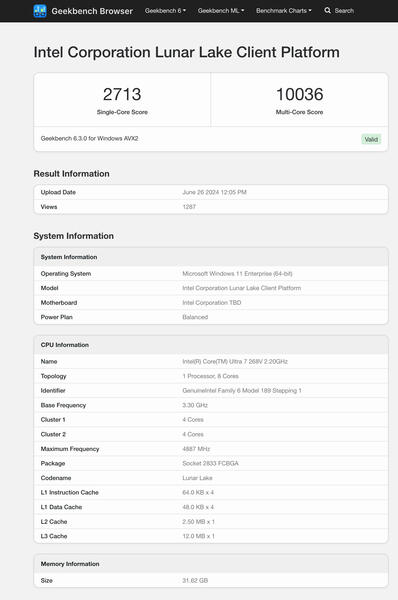The image size is (398, 600).
Task: Select the 10036 multi-core score value
Action: tap(300, 94)
